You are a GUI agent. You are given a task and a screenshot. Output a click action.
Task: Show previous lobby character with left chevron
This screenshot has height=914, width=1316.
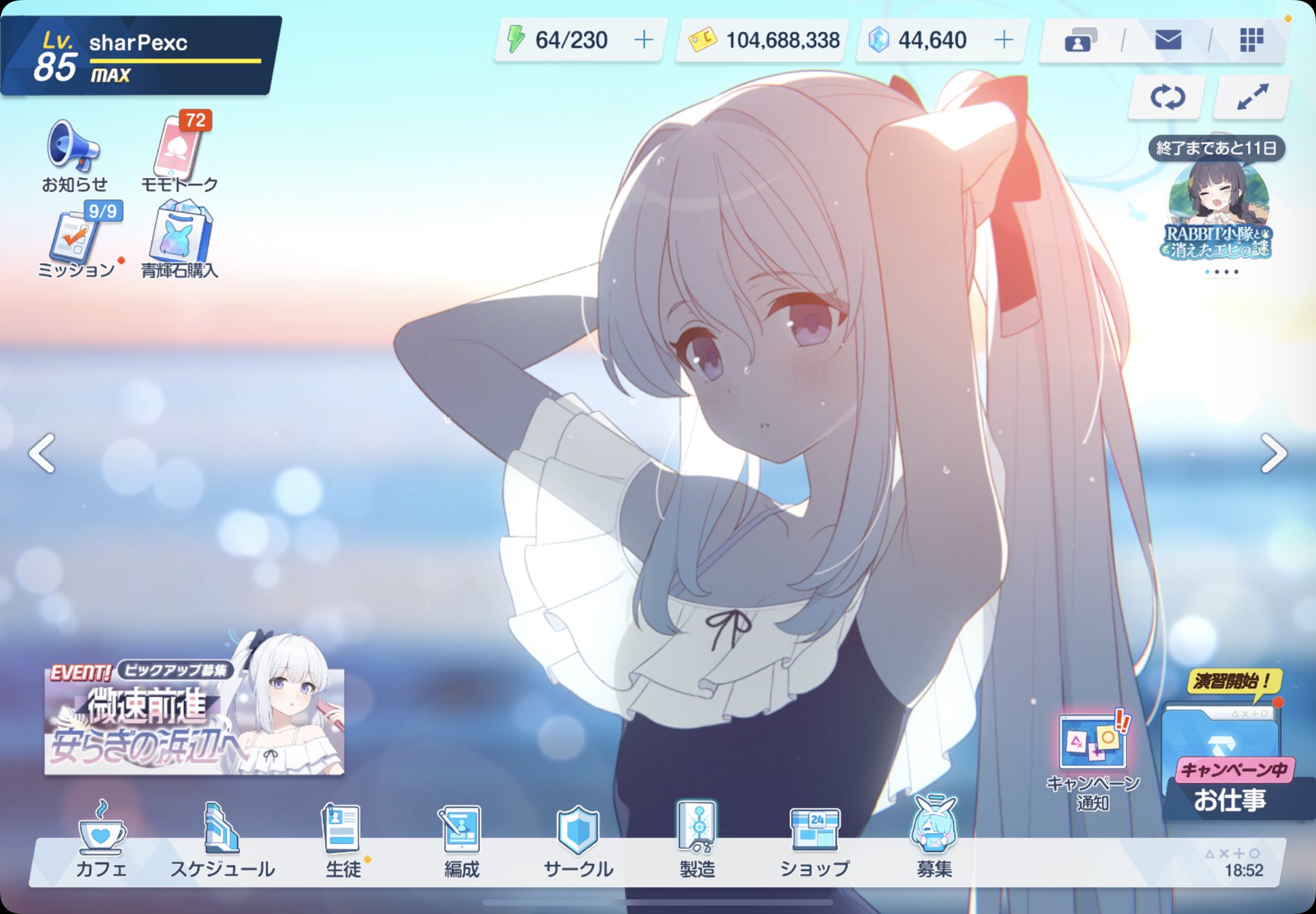[x=42, y=453]
